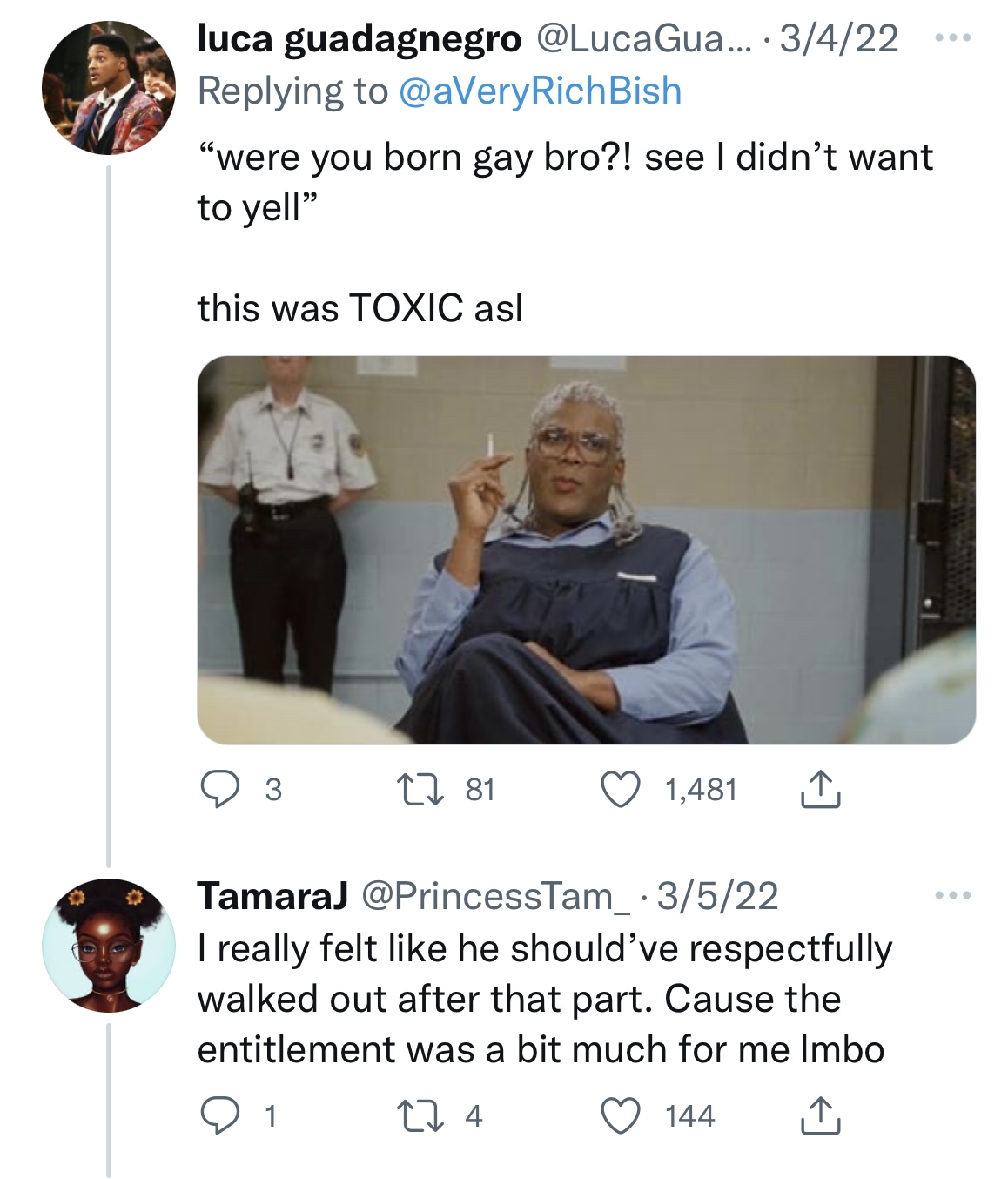Open the @aVeryRichBish profile link
This screenshot has width=1008, height=1179.
tap(540, 91)
